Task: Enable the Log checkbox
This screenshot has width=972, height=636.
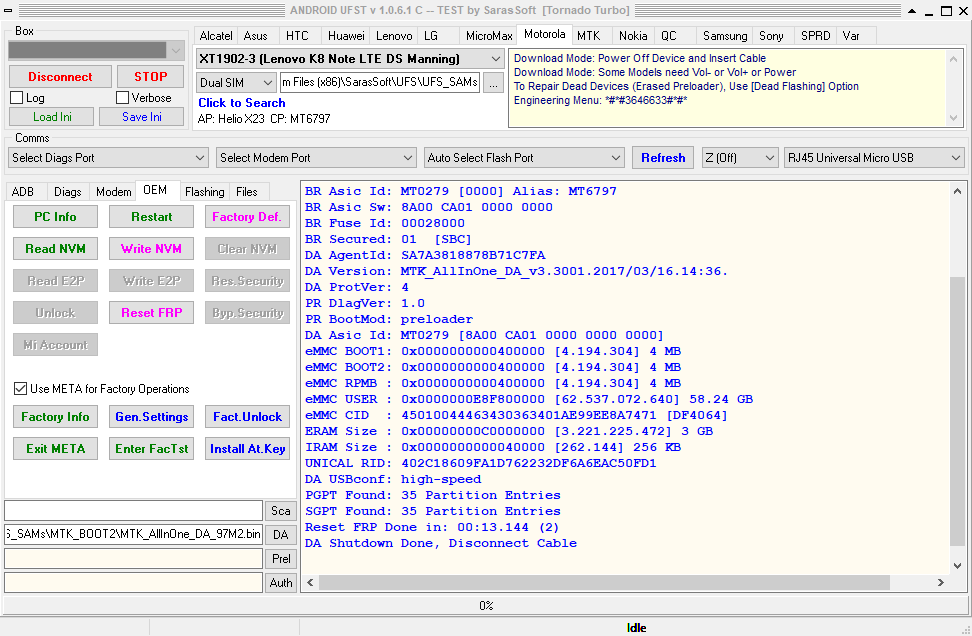Action: [17, 98]
